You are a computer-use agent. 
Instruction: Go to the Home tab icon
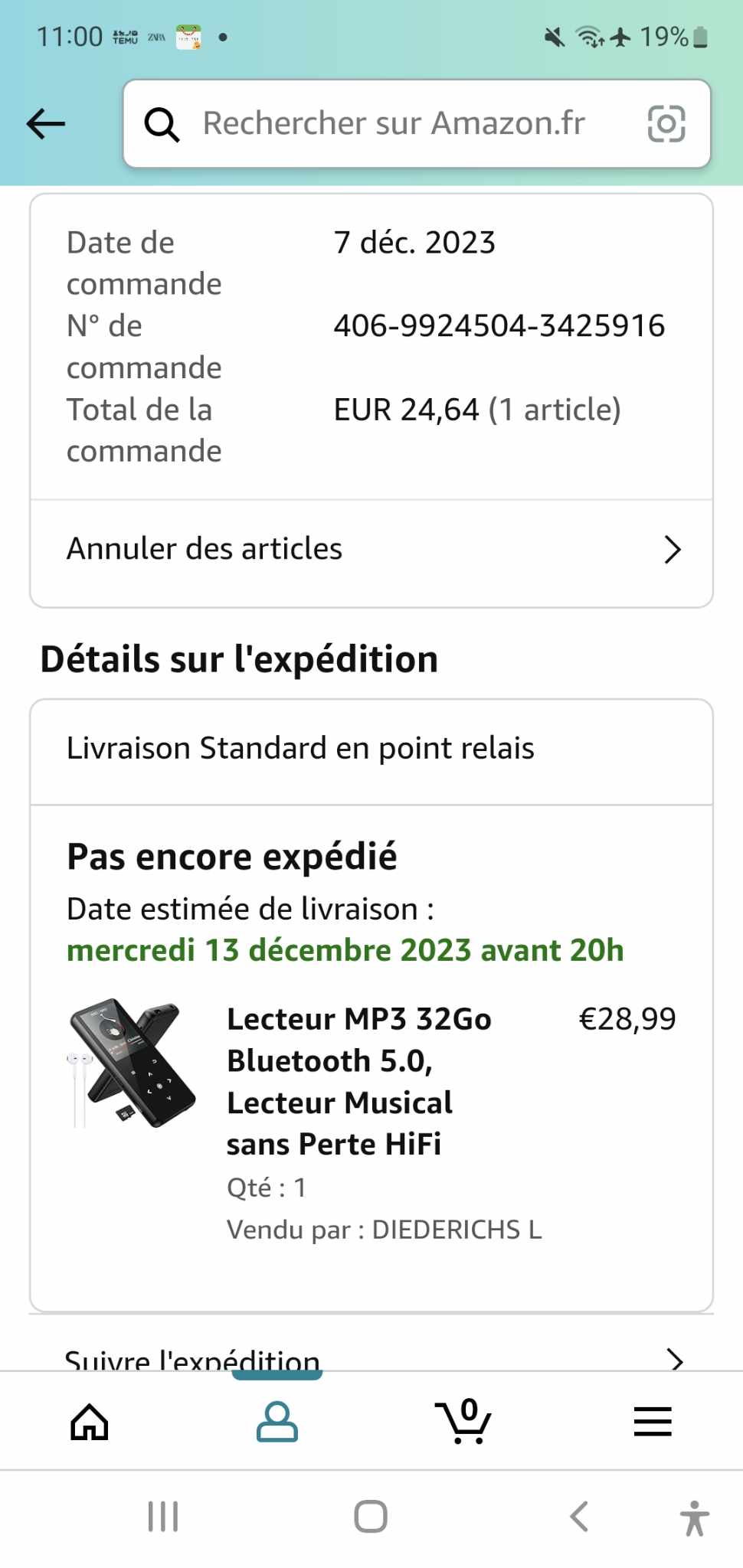click(90, 1423)
